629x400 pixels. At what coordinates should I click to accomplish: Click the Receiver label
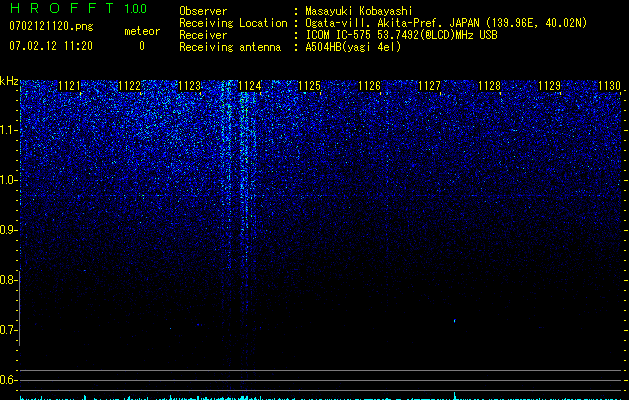click(203, 35)
